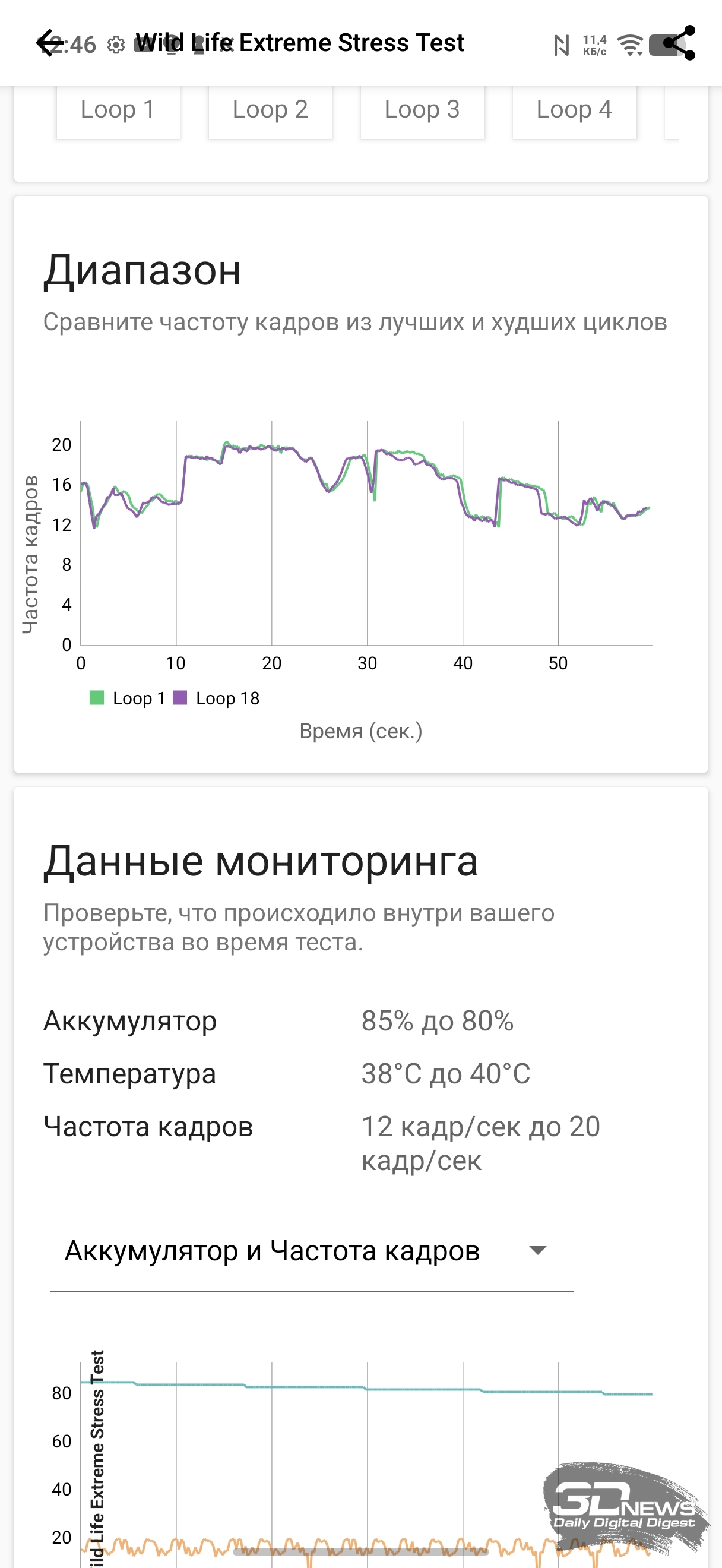Select the Loop 1 tab
The height and width of the screenshot is (1568, 722).
(119, 110)
